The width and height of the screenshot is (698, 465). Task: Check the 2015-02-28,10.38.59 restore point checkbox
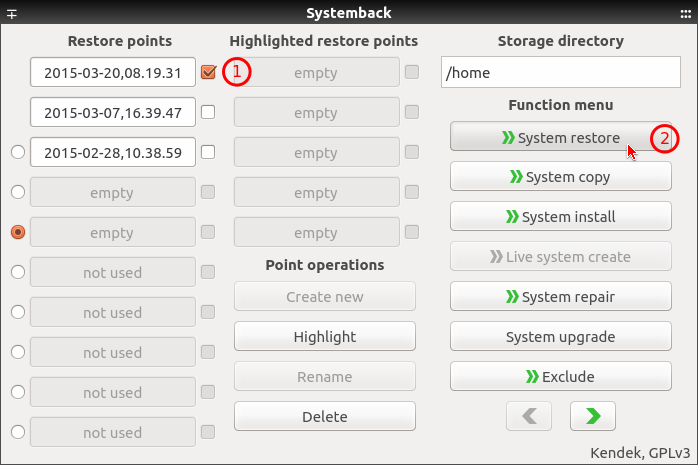[208, 152]
